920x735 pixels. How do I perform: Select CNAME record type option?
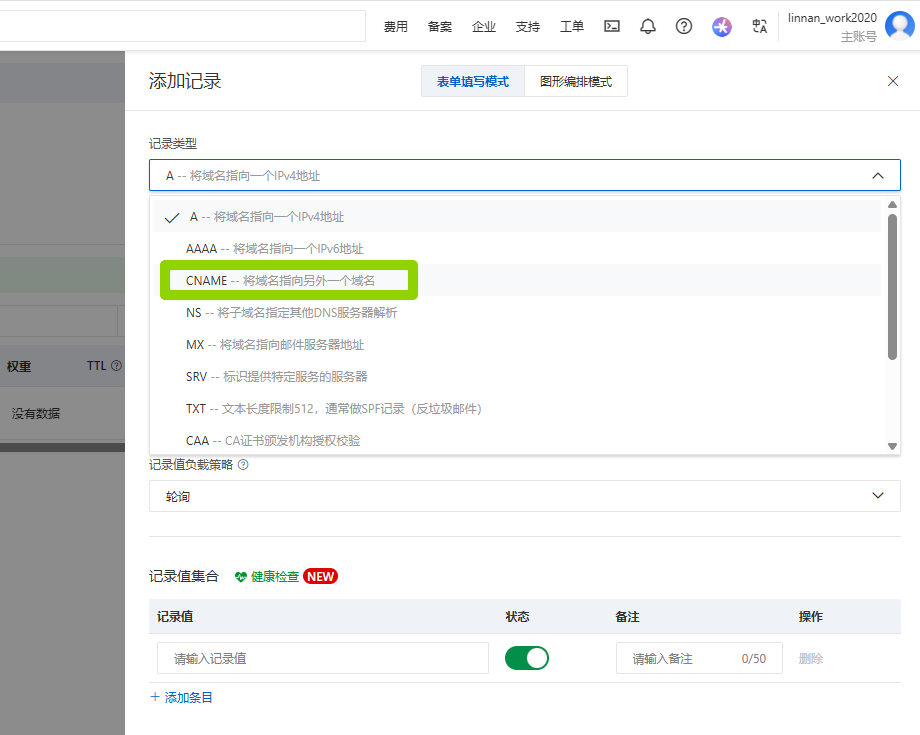pos(288,281)
